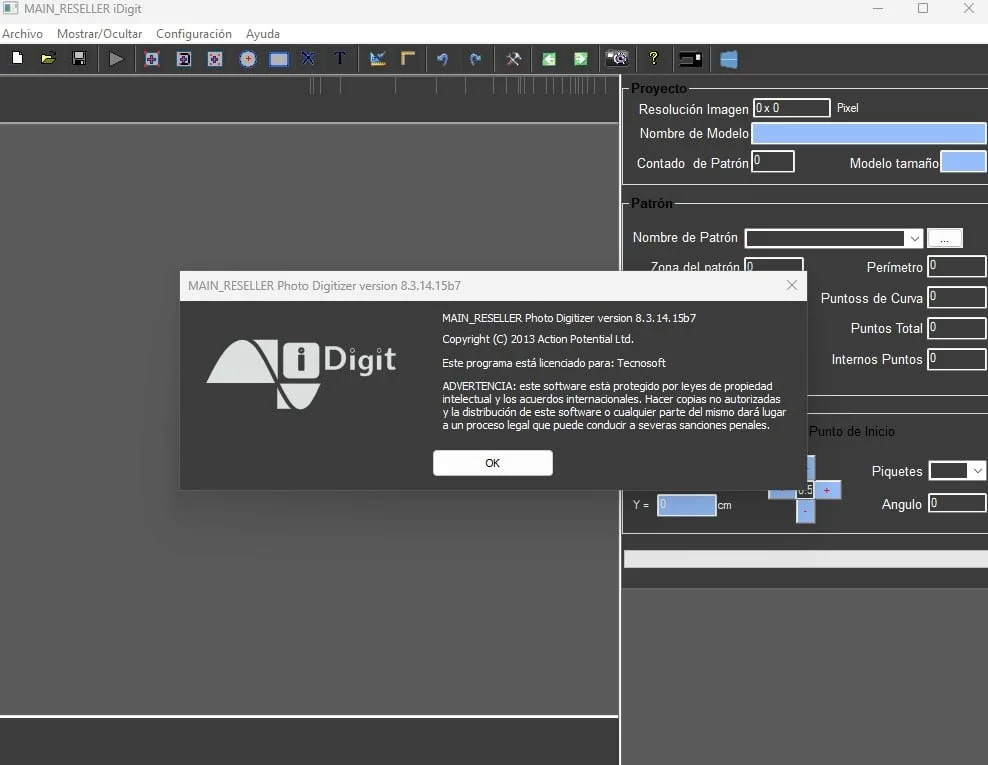
Task: Click the black sewing machine icon
Action: pos(691,59)
